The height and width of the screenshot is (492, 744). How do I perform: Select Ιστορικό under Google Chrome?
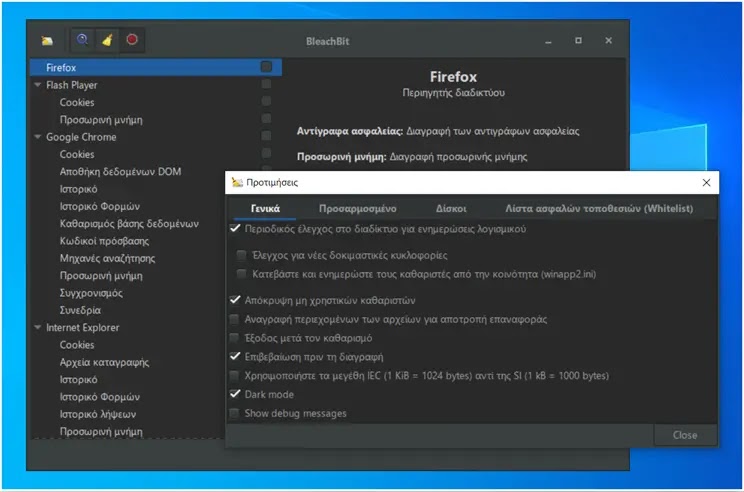coord(78,189)
